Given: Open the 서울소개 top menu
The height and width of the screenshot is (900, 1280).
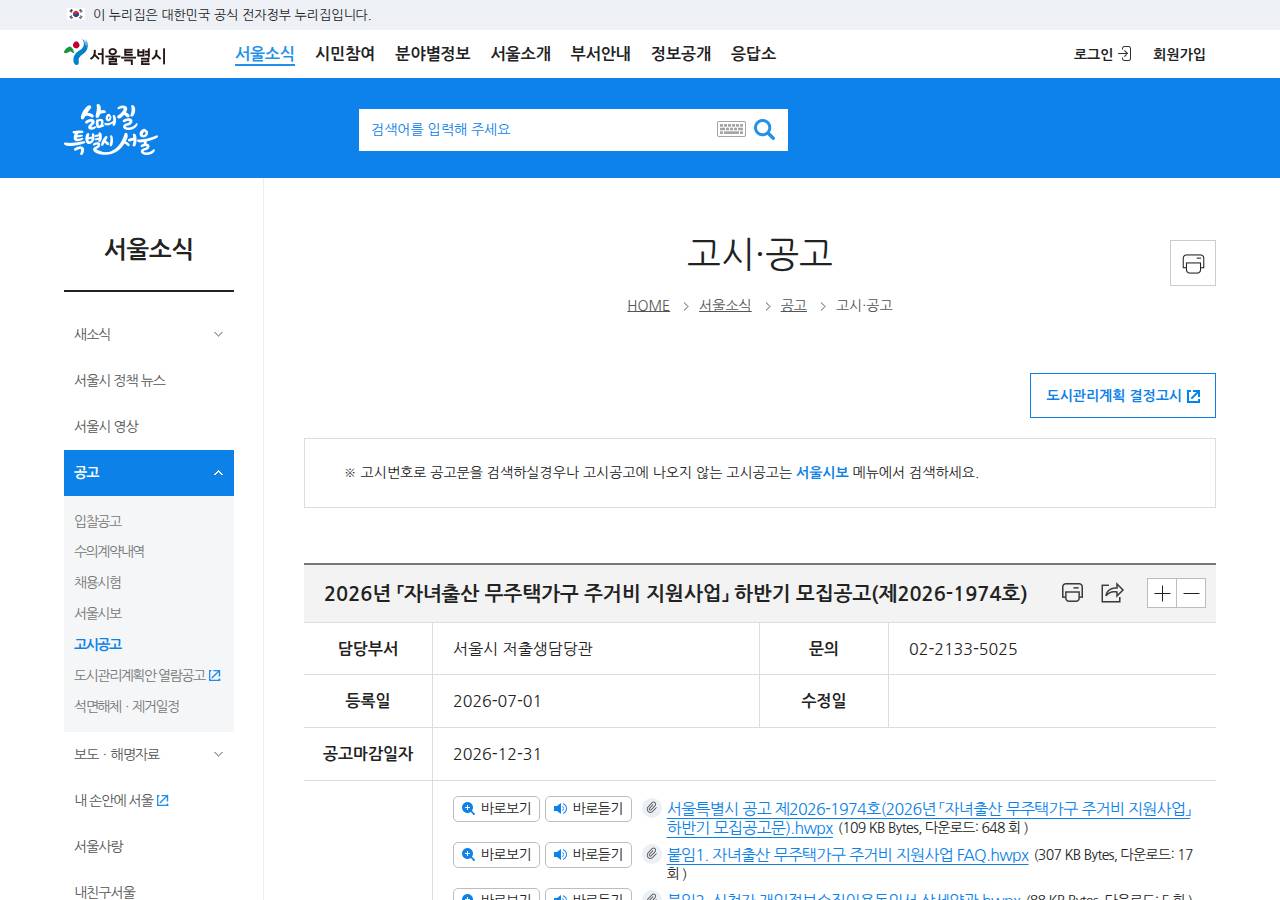Looking at the screenshot, I should coord(521,54).
